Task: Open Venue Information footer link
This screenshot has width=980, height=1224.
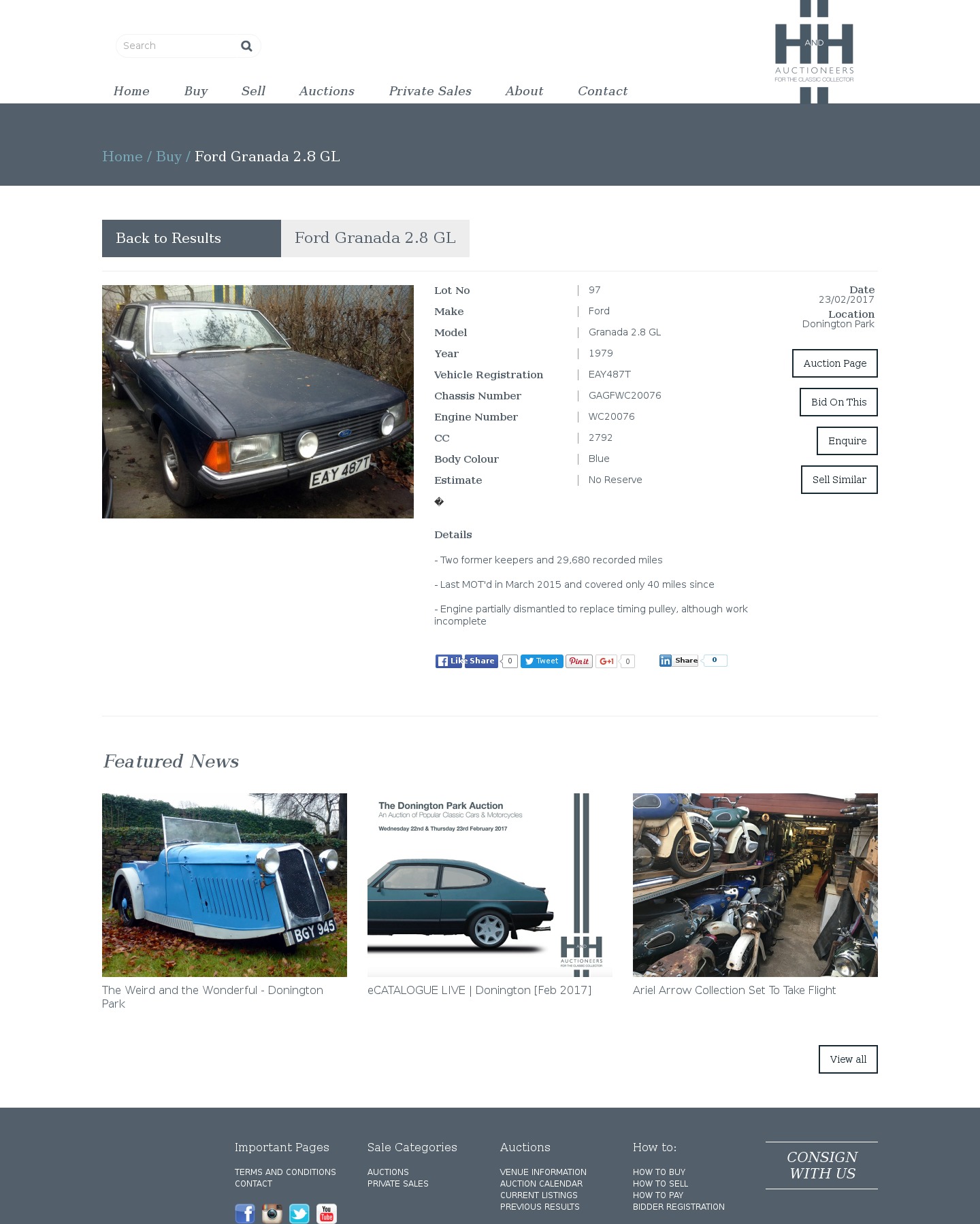Action: [x=543, y=1172]
